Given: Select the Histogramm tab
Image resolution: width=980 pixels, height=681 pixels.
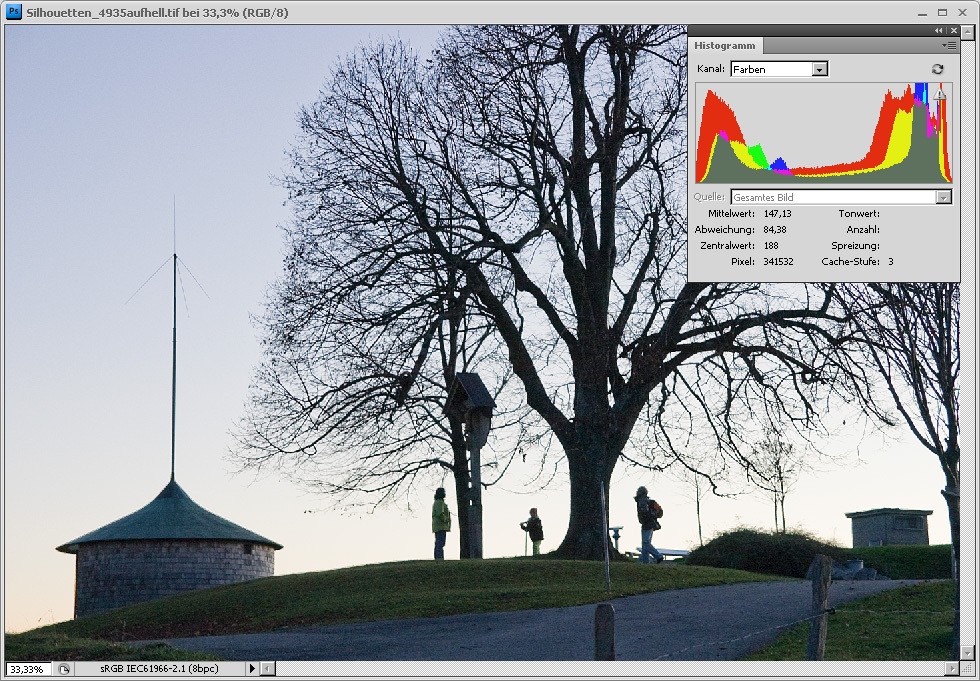Looking at the screenshot, I should pos(726,46).
